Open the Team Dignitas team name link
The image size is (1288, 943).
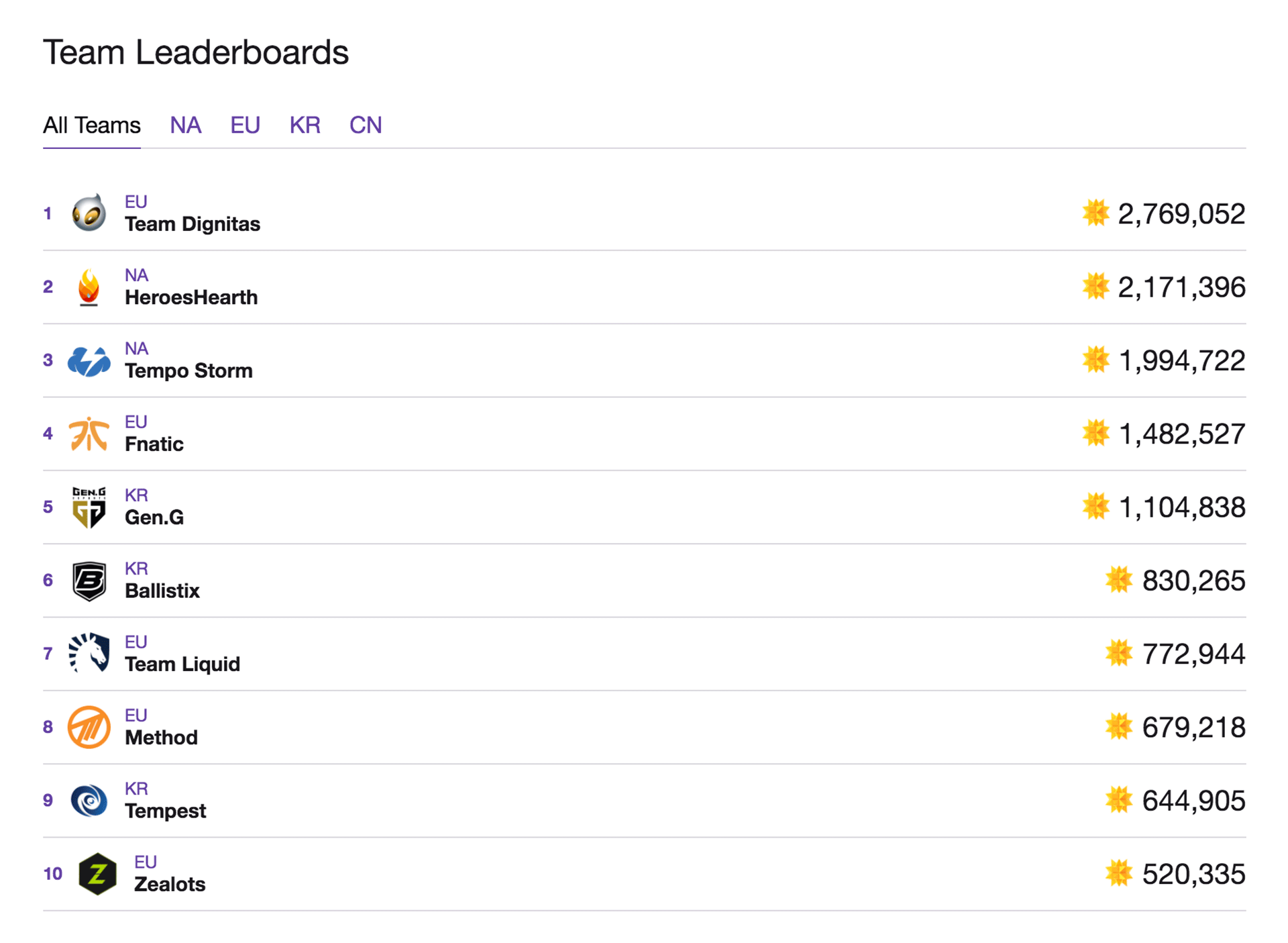(193, 224)
